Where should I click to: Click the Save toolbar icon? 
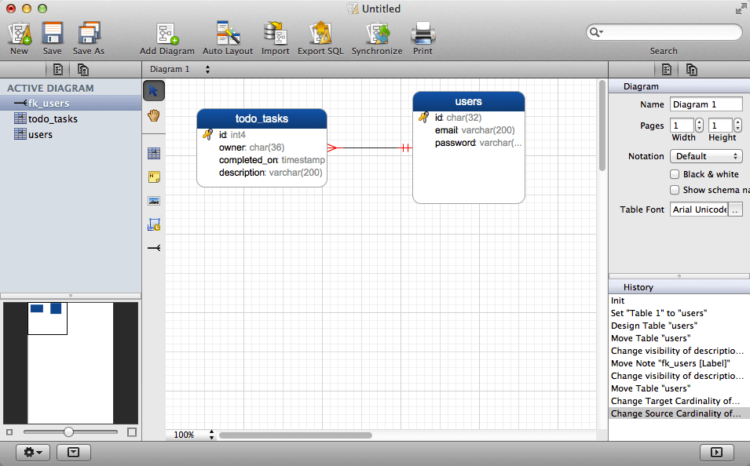click(x=52, y=33)
